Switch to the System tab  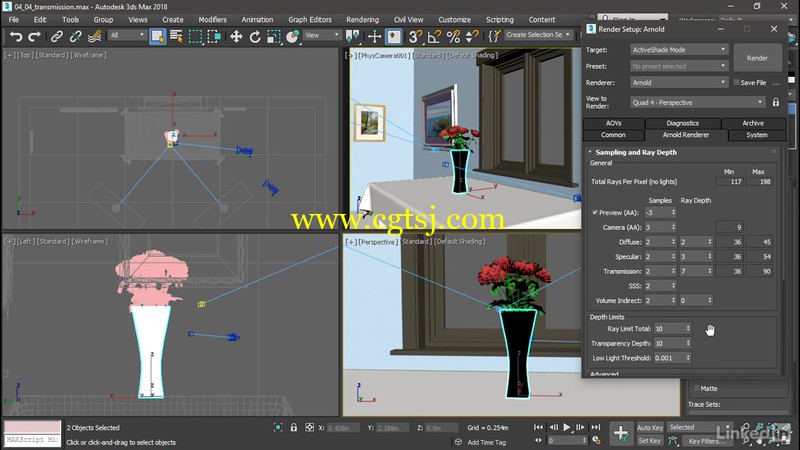[x=757, y=135]
